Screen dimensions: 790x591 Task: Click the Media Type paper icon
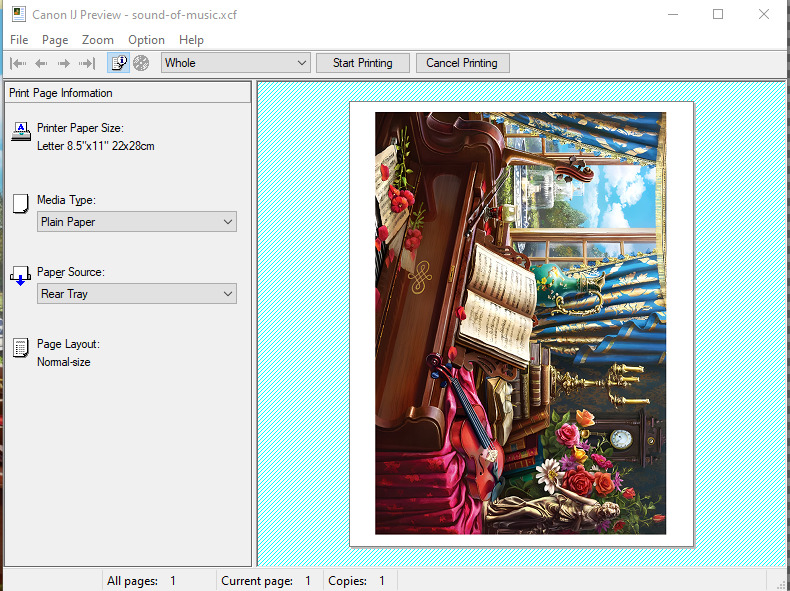20,205
